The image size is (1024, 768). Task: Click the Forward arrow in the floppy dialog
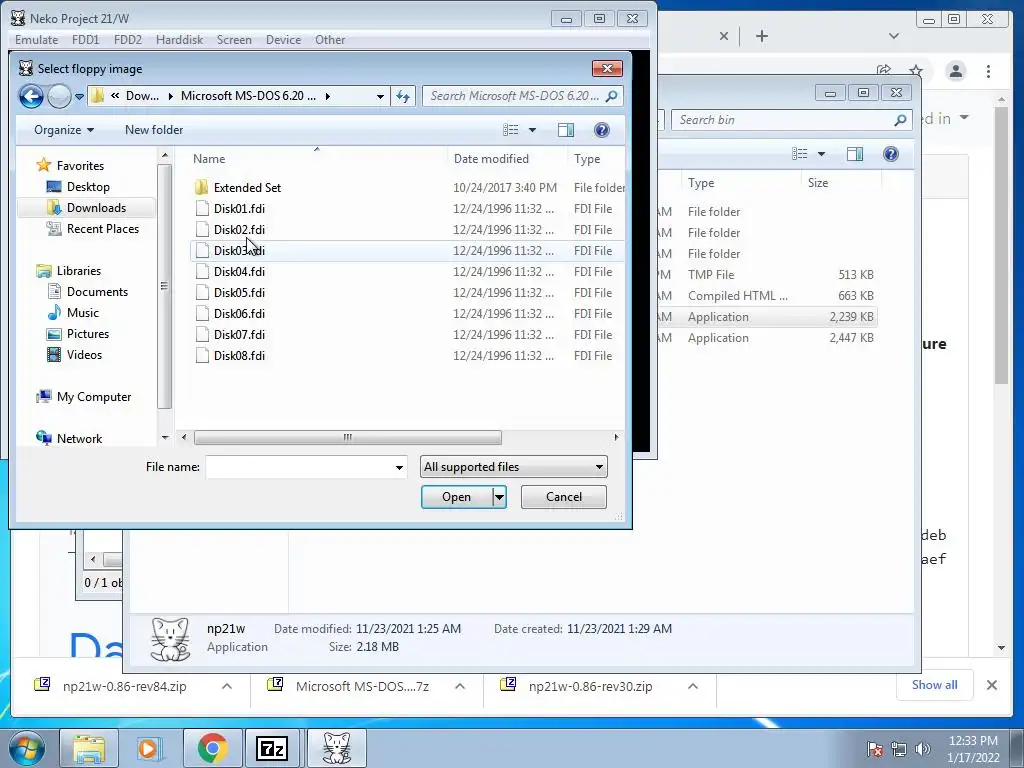(59, 97)
